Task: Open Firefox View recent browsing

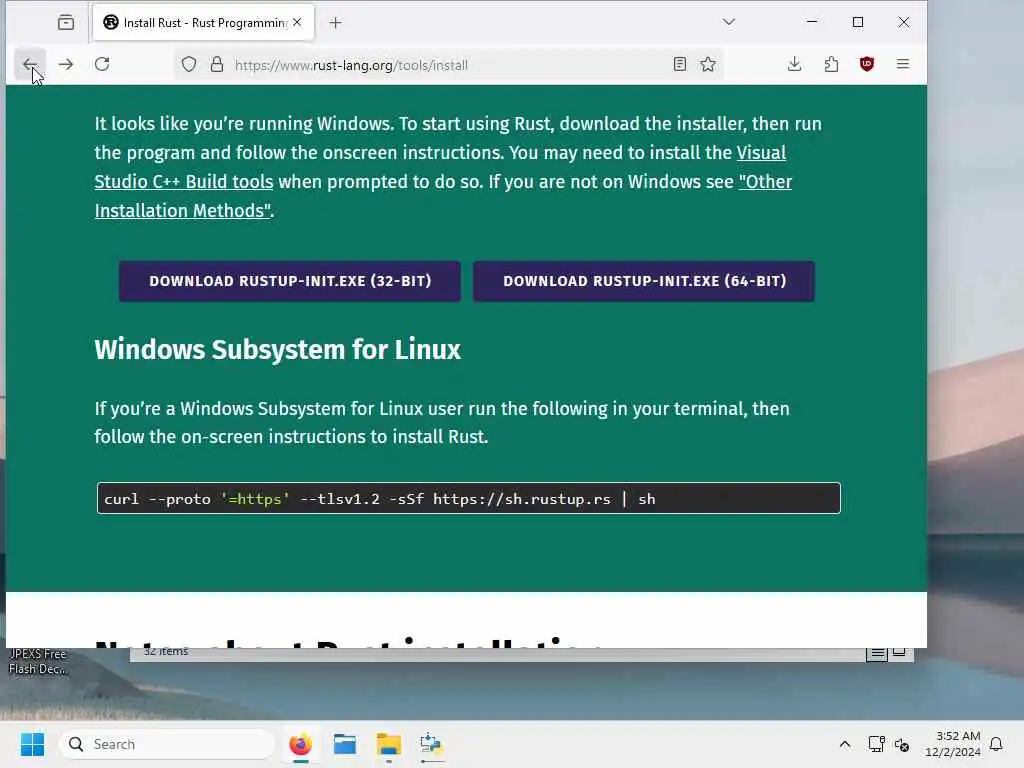Action: coord(66,23)
